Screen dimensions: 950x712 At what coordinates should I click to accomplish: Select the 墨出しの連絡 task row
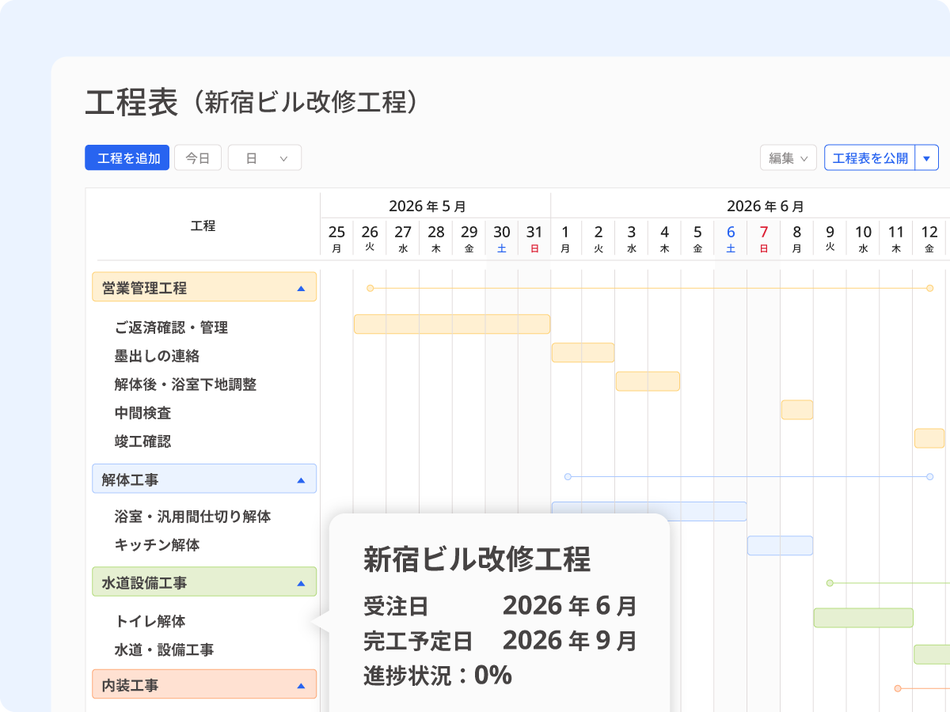(157, 356)
